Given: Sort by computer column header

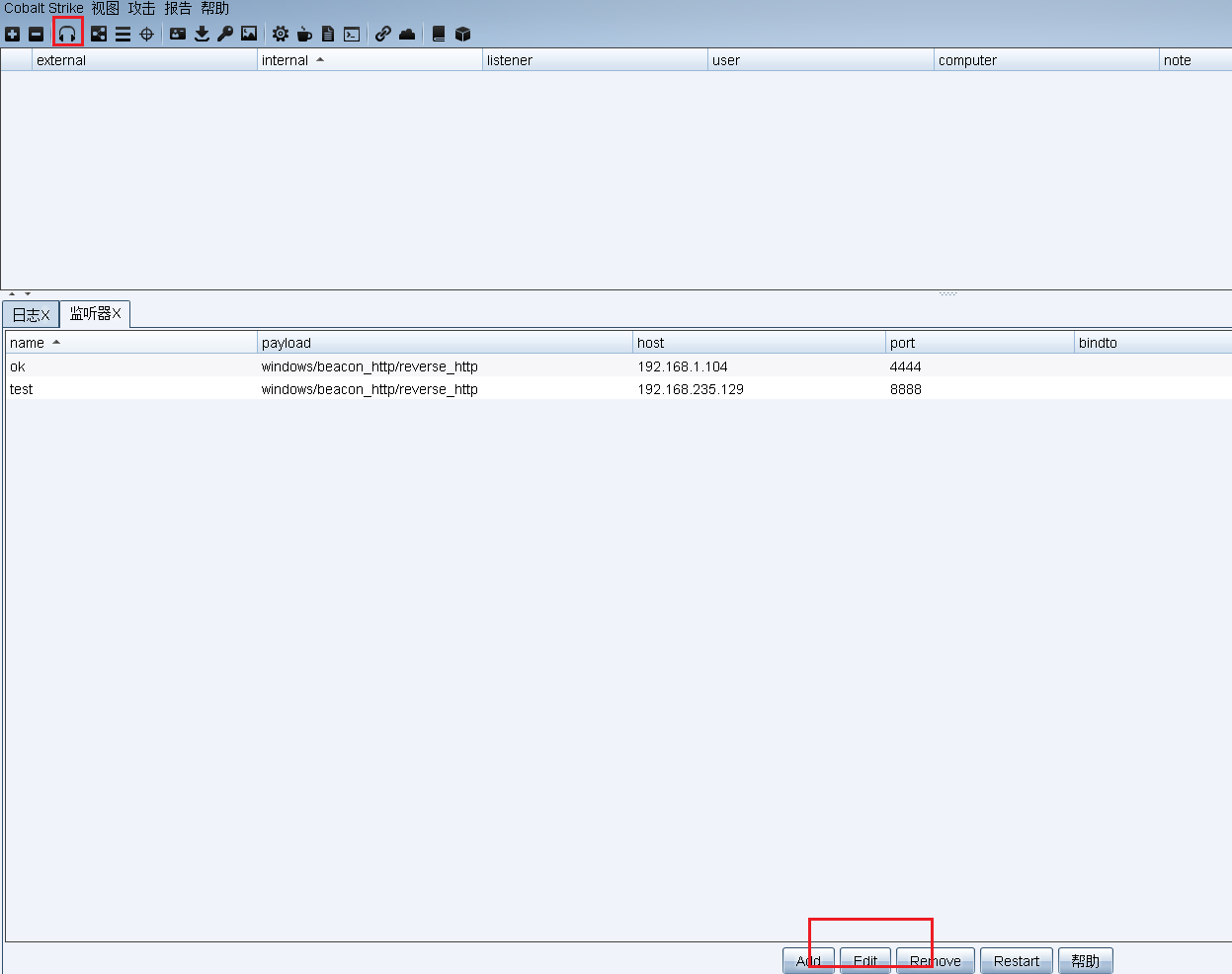Looking at the screenshot, I should point(1046,60).
